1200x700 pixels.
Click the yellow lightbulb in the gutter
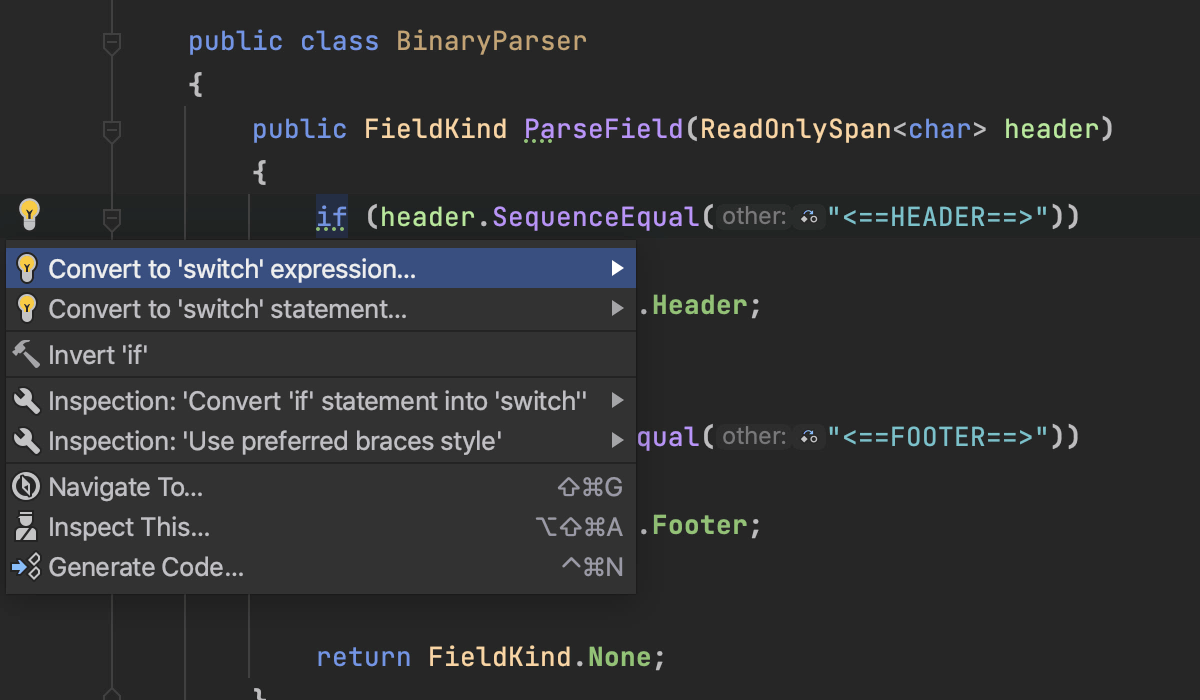tap(30, 212)
